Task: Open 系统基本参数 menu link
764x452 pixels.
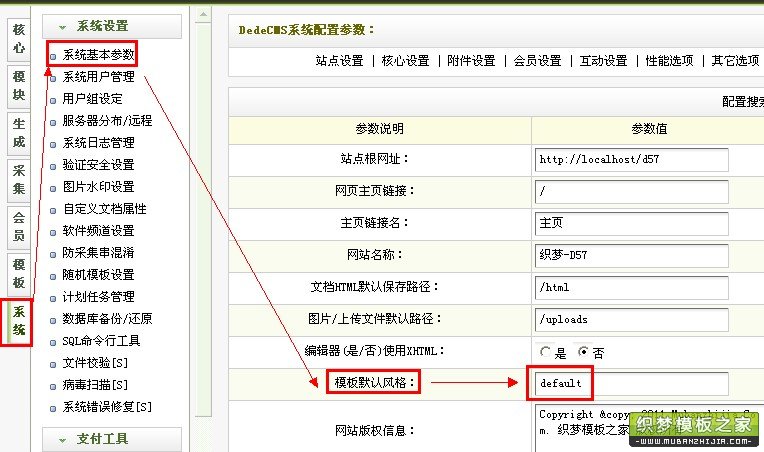Action: point(98,55)
